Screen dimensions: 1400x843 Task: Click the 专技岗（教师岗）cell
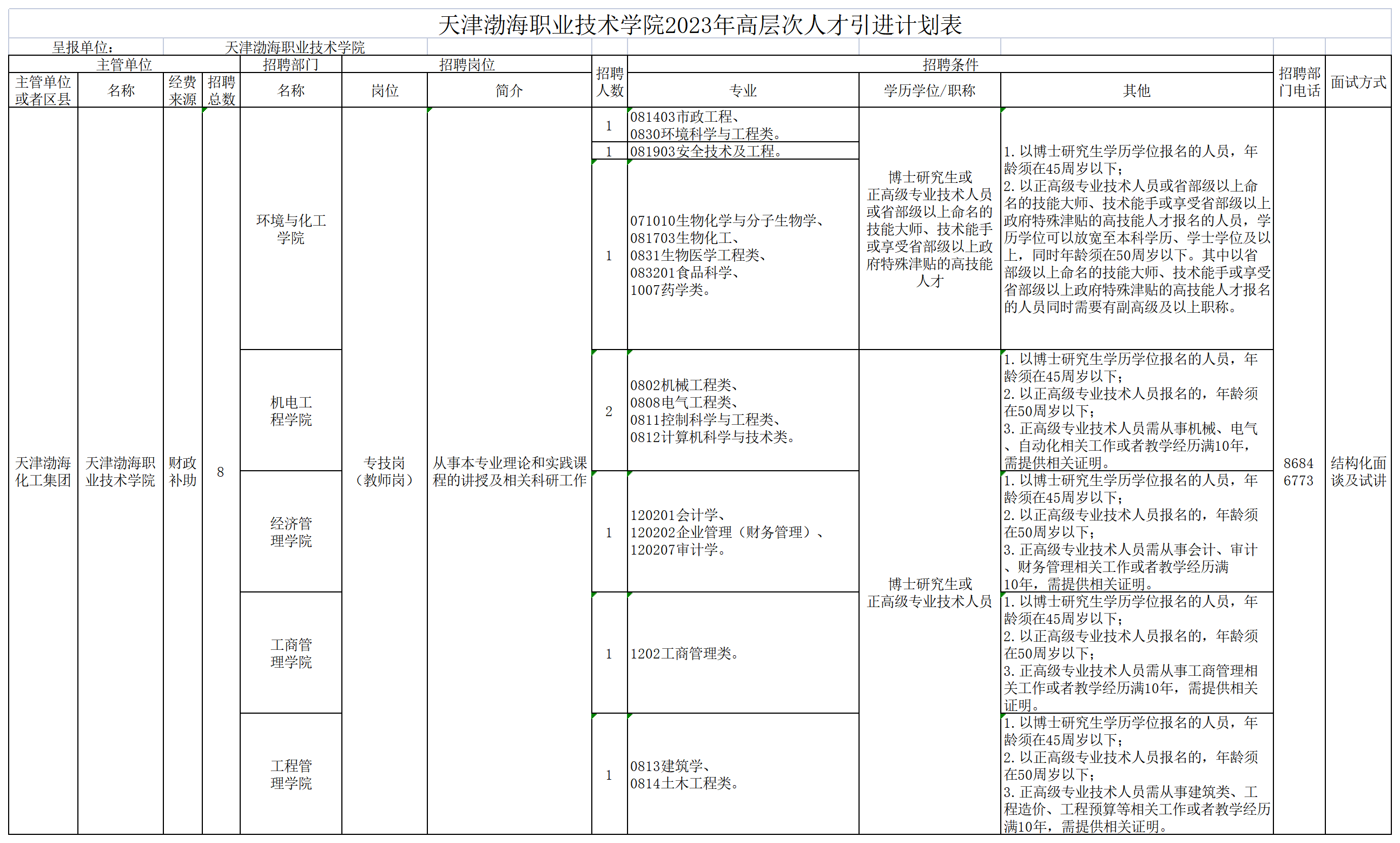pyautogui.click(x=385, y=471)
